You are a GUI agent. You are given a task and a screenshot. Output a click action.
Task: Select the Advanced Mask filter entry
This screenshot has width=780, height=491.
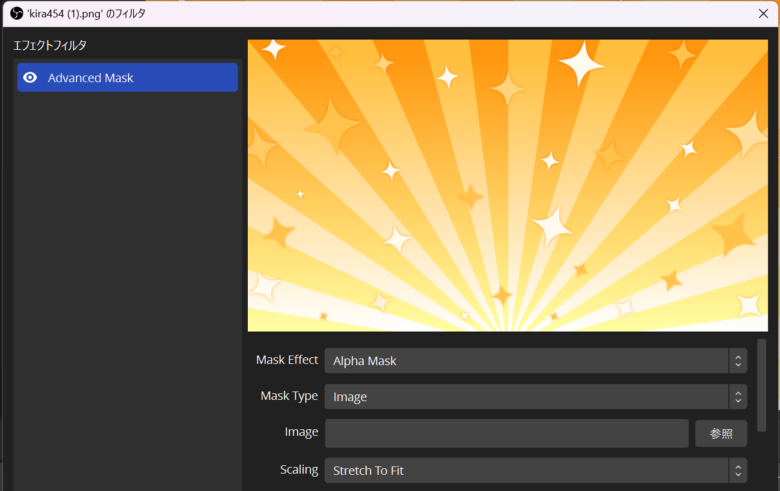tap(127, 78)
